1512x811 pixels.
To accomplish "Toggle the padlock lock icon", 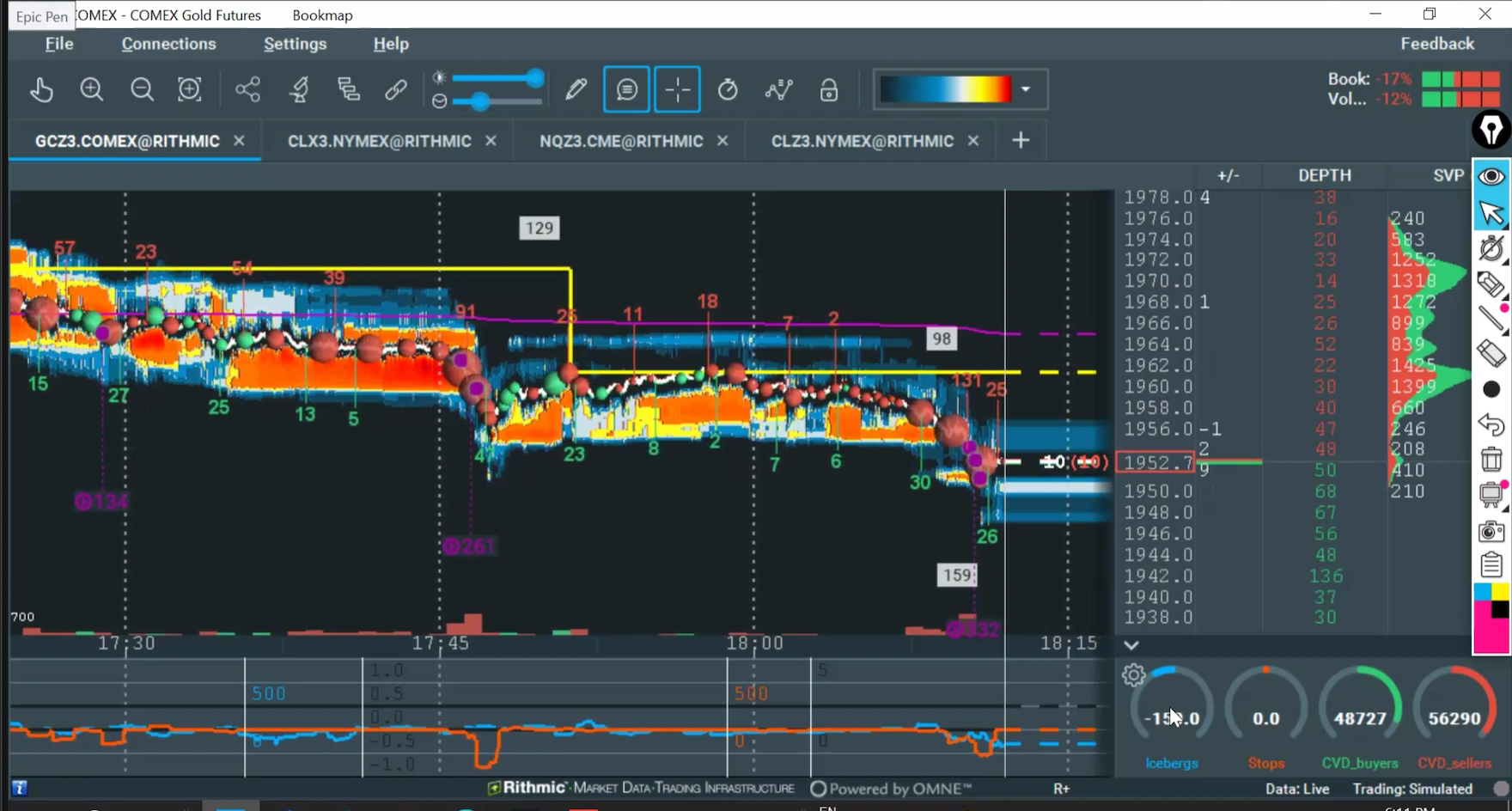I will (x=829, y=89).
